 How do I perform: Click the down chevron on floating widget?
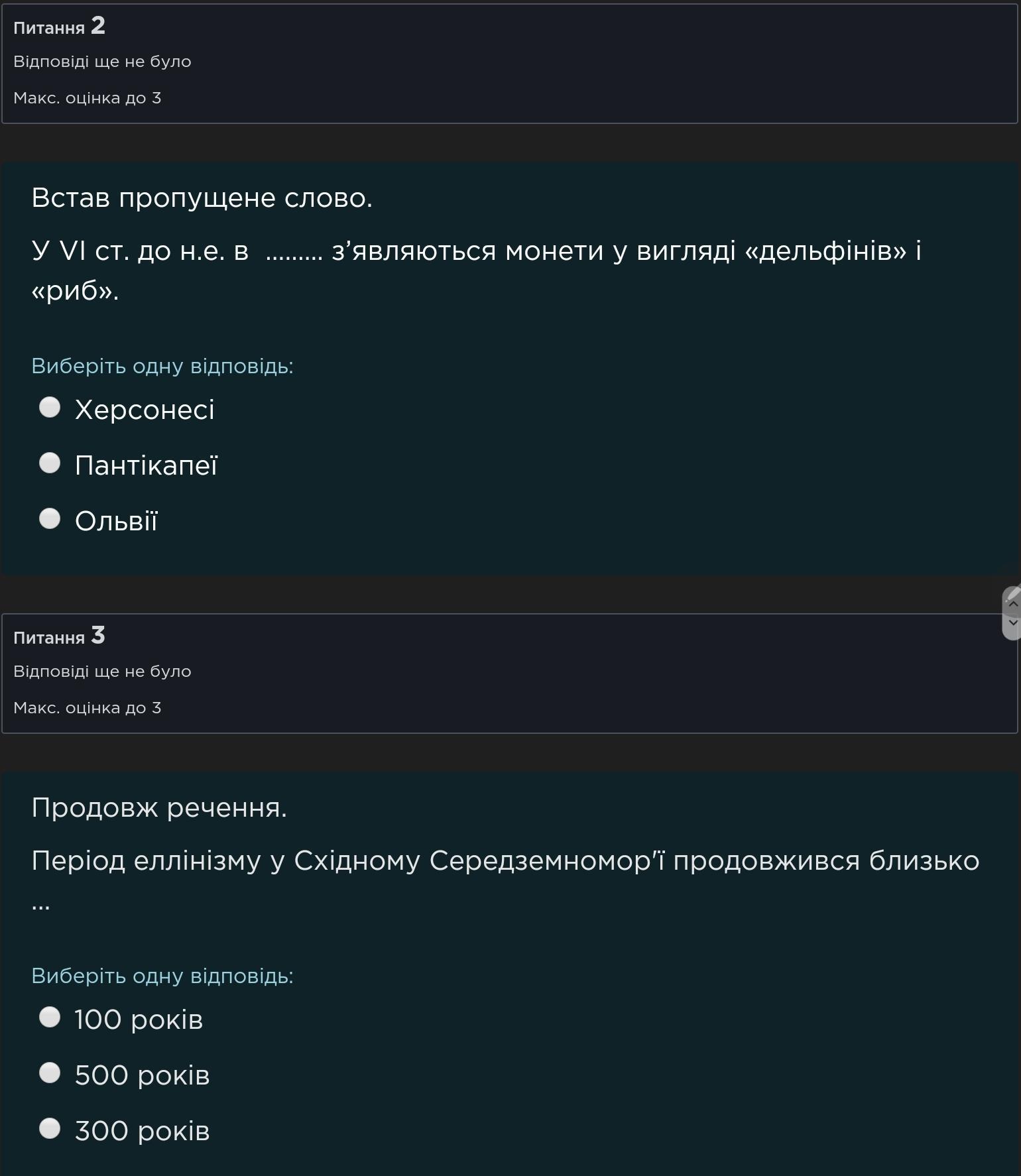1012,622
